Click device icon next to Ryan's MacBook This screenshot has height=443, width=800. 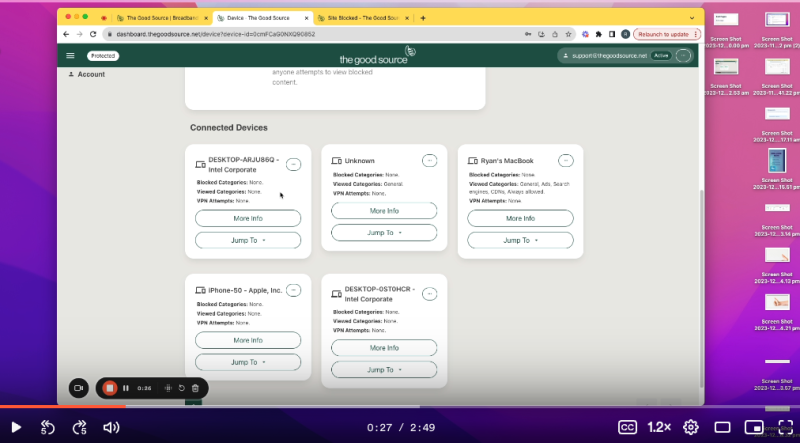pyautogui.click(x=472, y=161)
